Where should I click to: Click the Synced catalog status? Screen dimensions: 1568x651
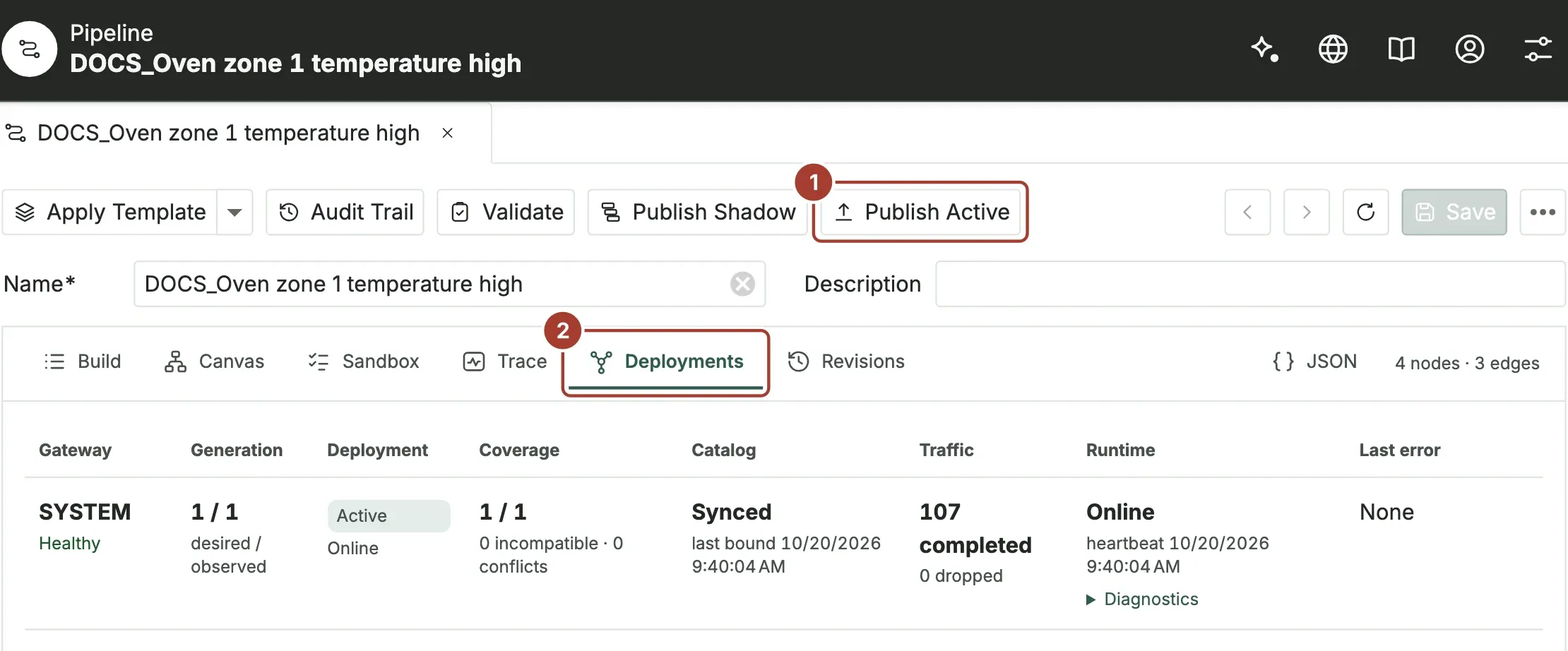(x=731, y=512)
